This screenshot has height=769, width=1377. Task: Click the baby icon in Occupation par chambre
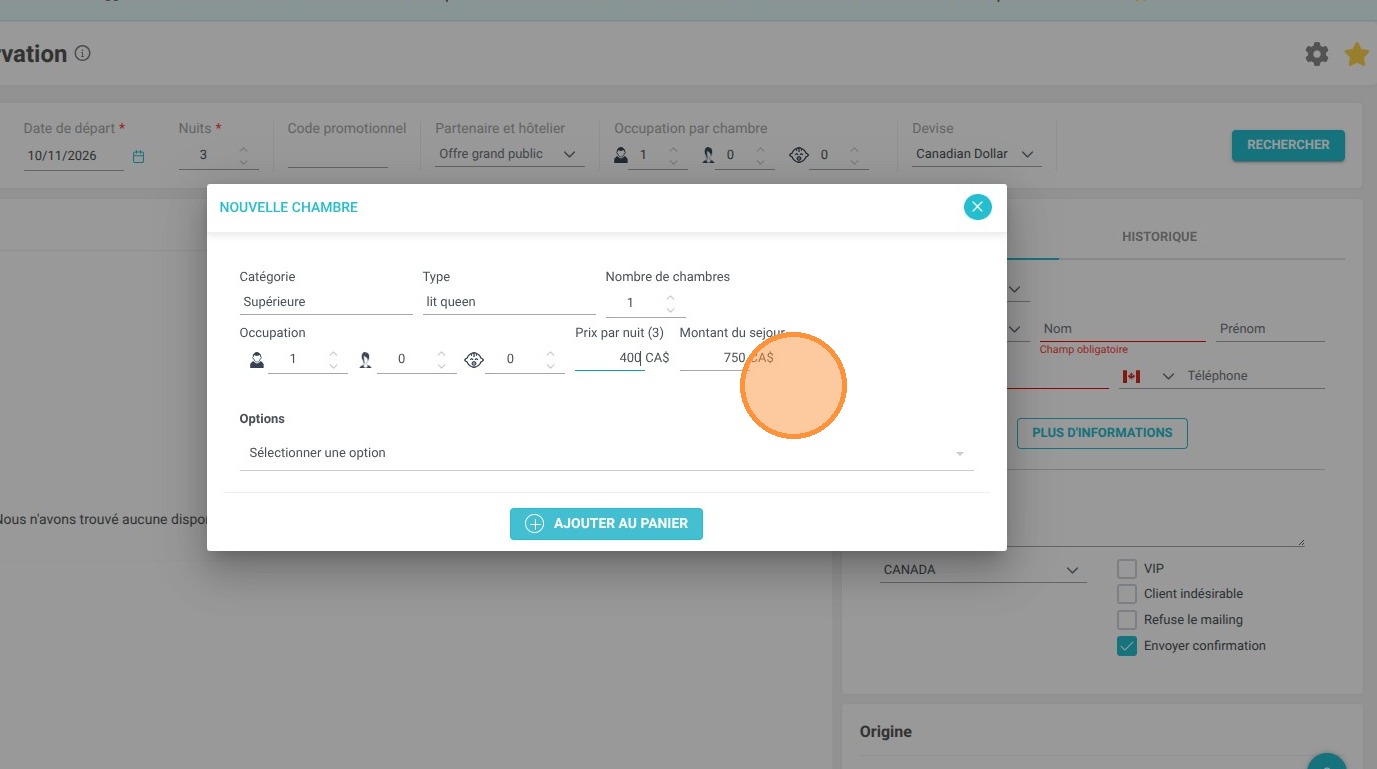798,155
